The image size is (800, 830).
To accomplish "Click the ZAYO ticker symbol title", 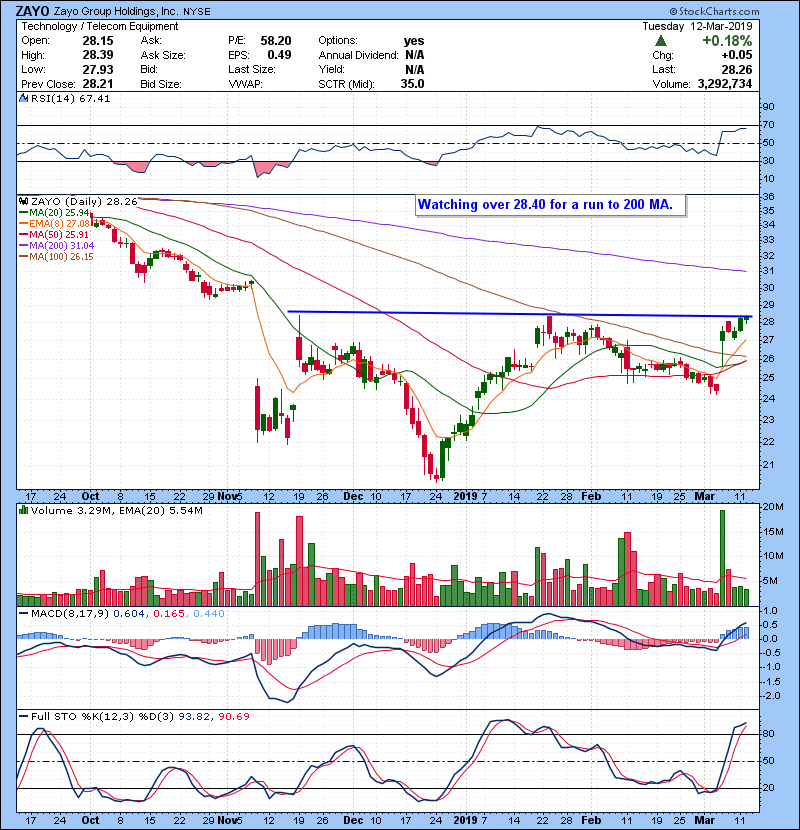I will [33, 11].
